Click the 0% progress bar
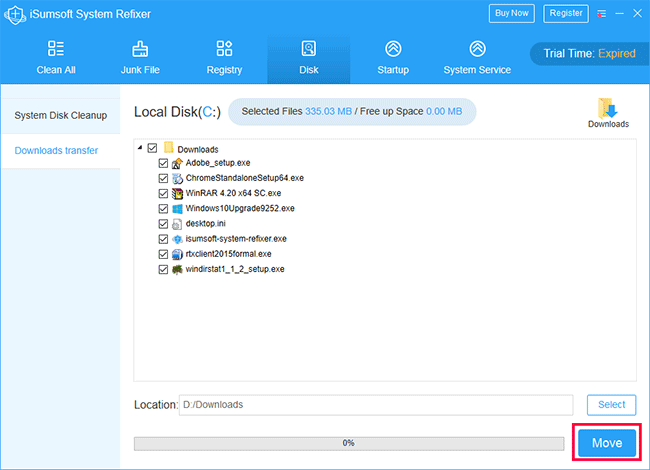Image resolution: width=650 pixels, height=470 pixels. [349, 443]
